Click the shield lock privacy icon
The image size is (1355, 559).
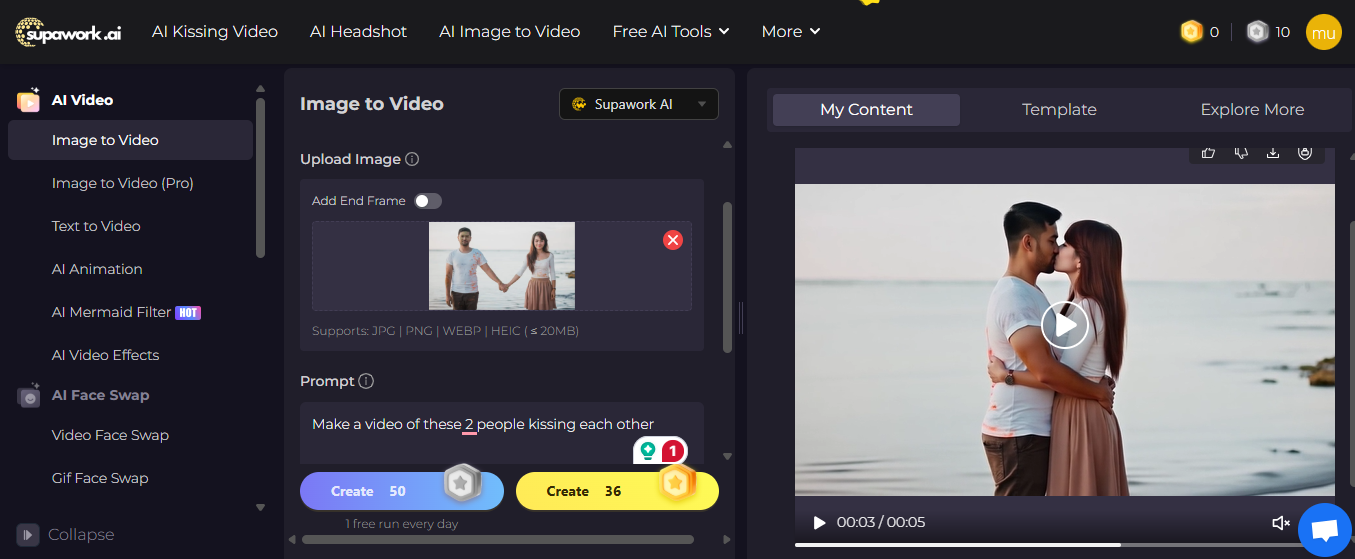click(1305, 153)
